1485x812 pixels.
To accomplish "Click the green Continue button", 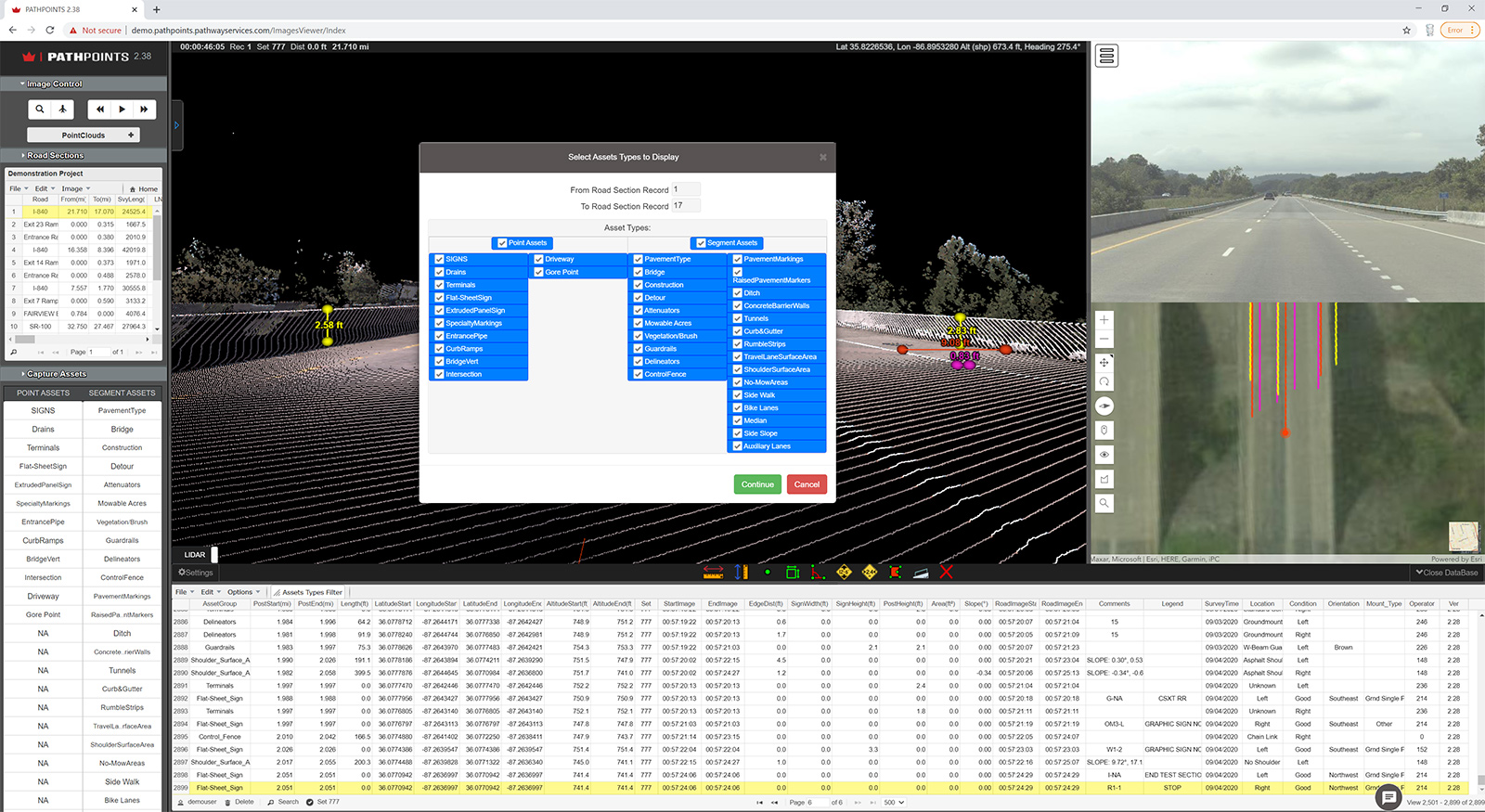I will click(757, 484).
